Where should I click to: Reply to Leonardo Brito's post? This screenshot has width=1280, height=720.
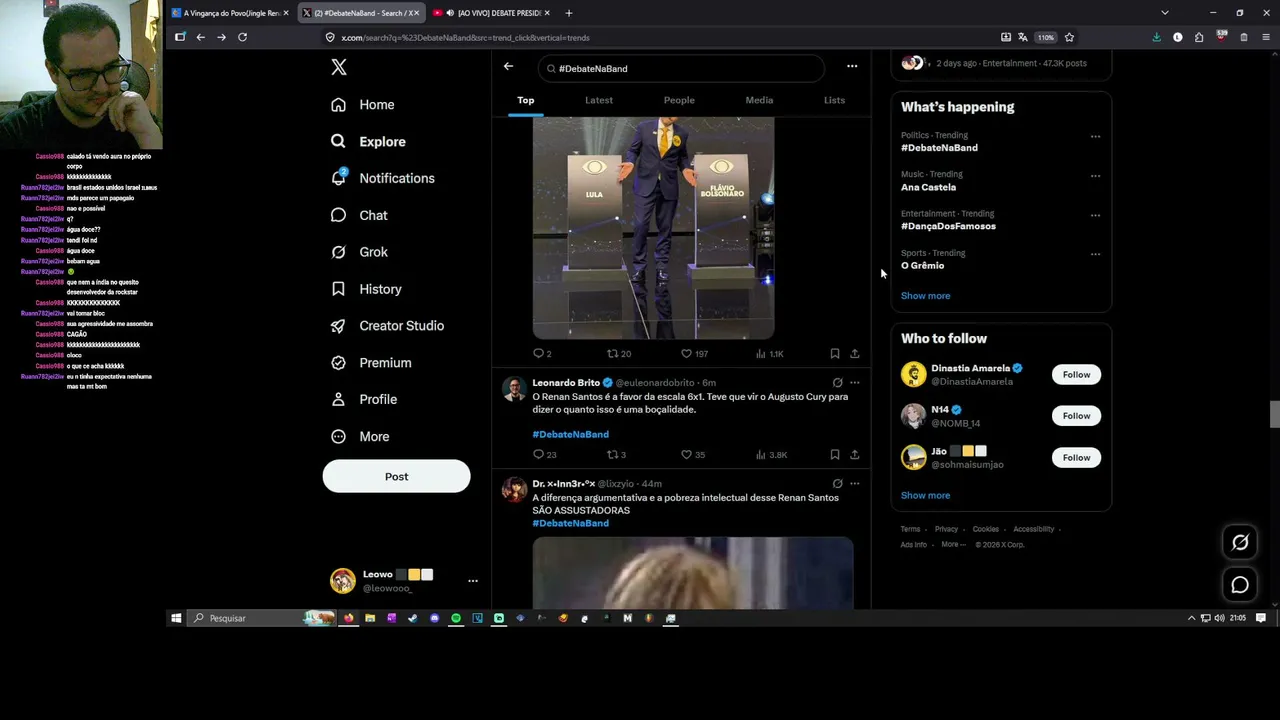tap(545, 454)
